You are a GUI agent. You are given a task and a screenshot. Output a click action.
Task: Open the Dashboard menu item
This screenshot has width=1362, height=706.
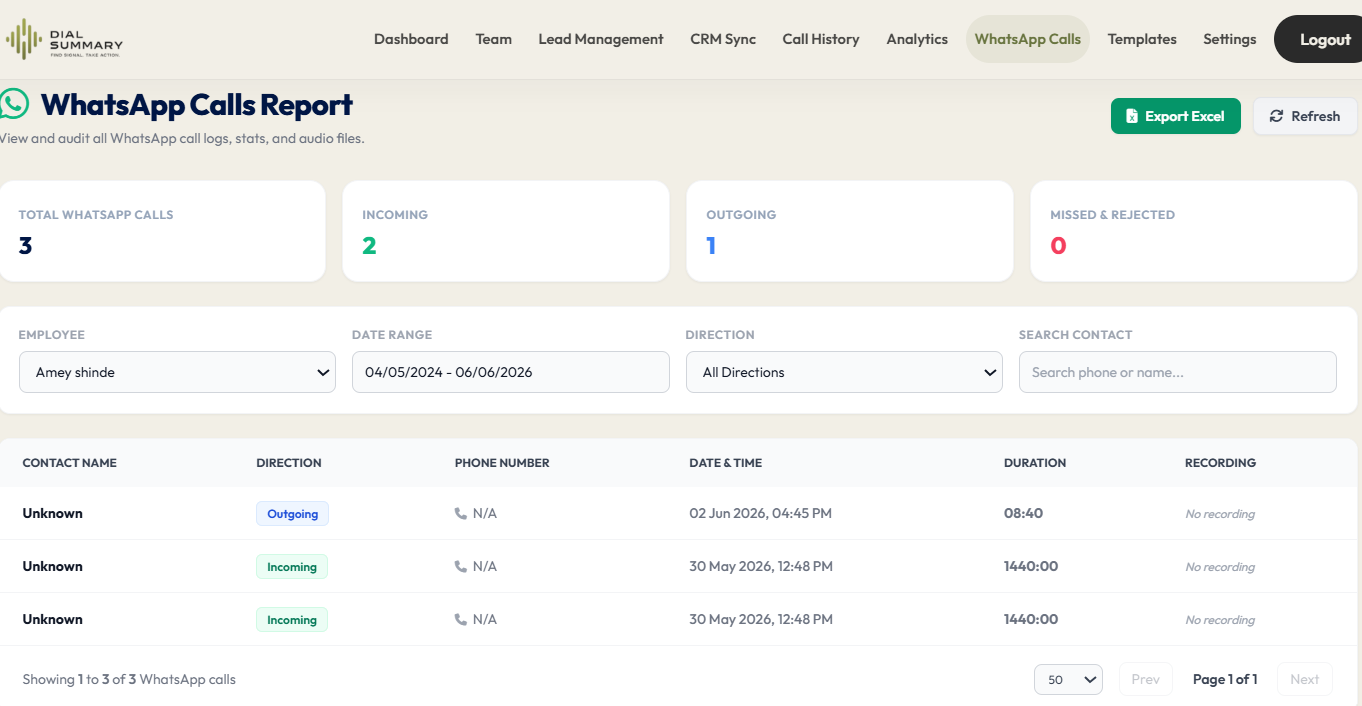pos(411,39)
